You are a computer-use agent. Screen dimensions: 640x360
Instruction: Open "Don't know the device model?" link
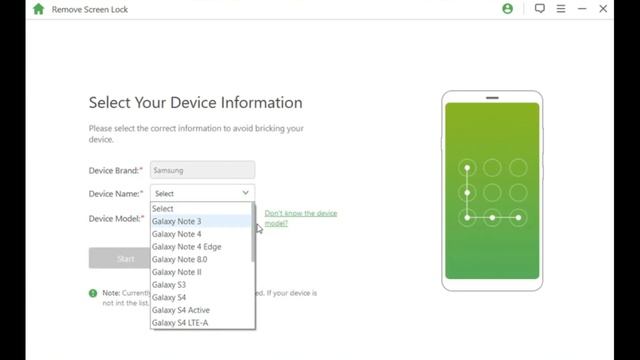[x=301, y=218]
